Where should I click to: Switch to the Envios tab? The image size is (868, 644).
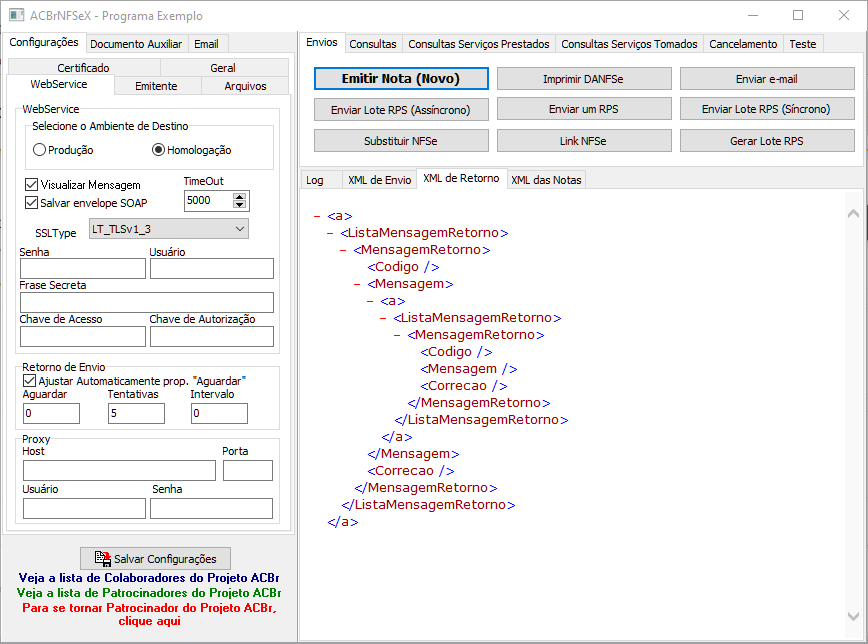tap(322, 42)
